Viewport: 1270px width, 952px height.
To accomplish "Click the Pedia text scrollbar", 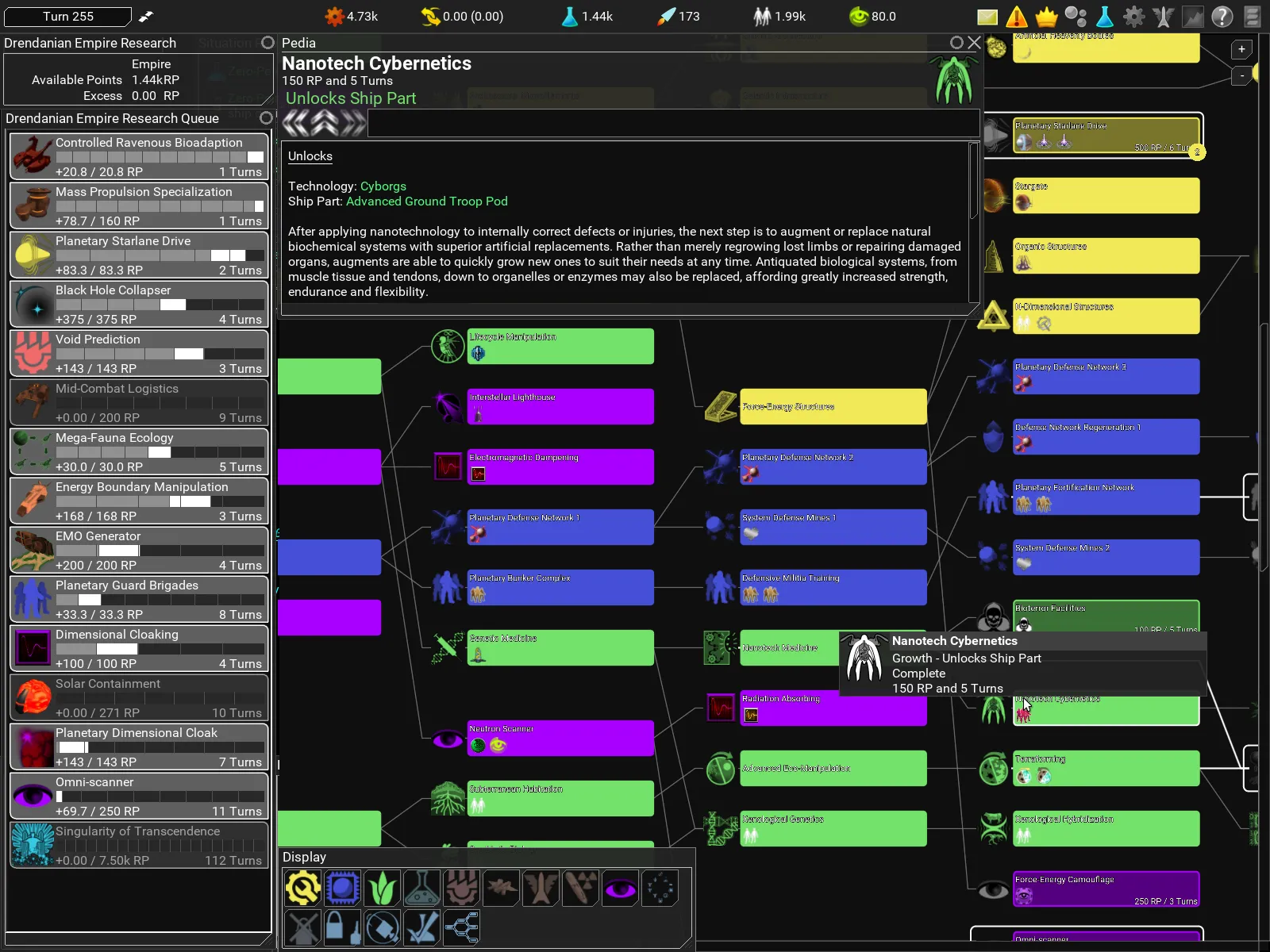I will point(974,181).
